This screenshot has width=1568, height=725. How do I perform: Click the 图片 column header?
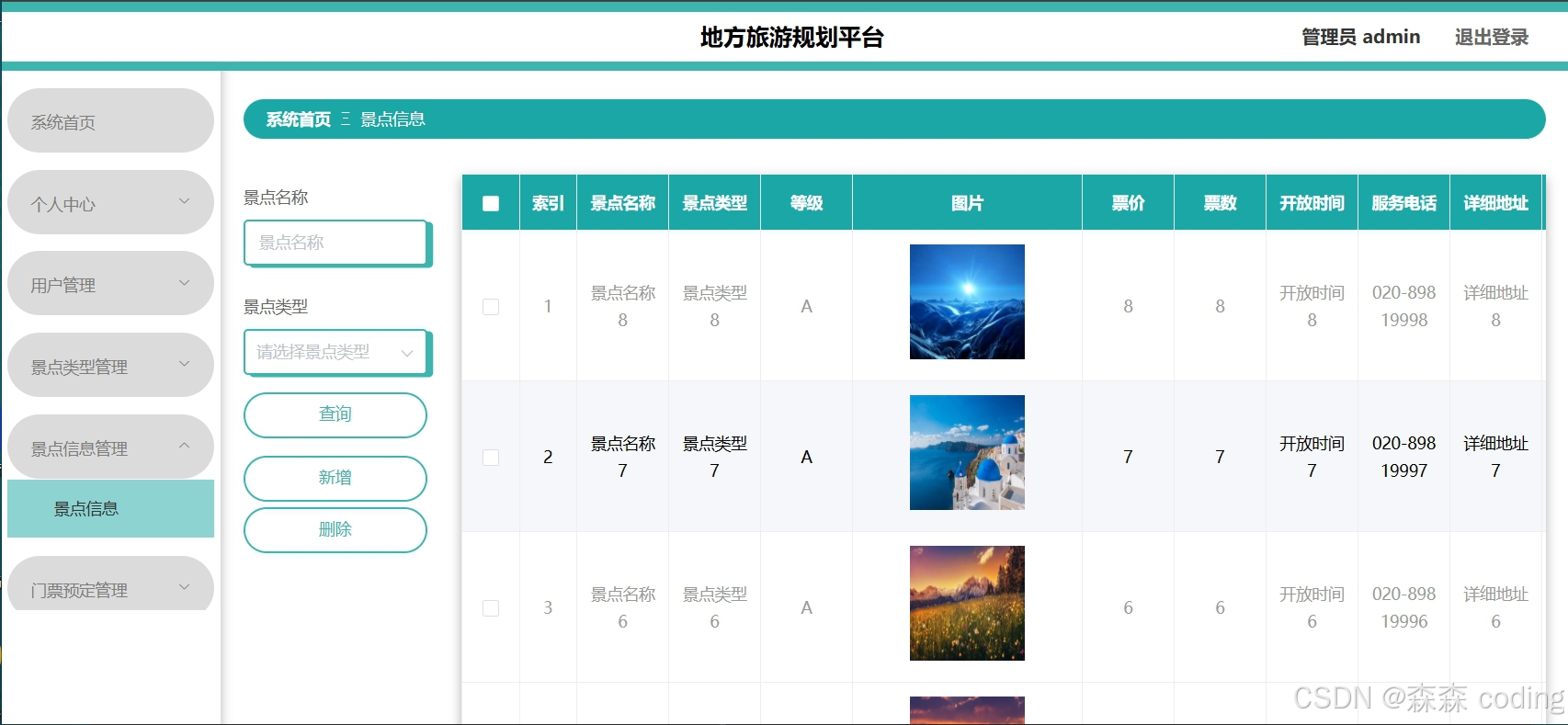point(967,203)
